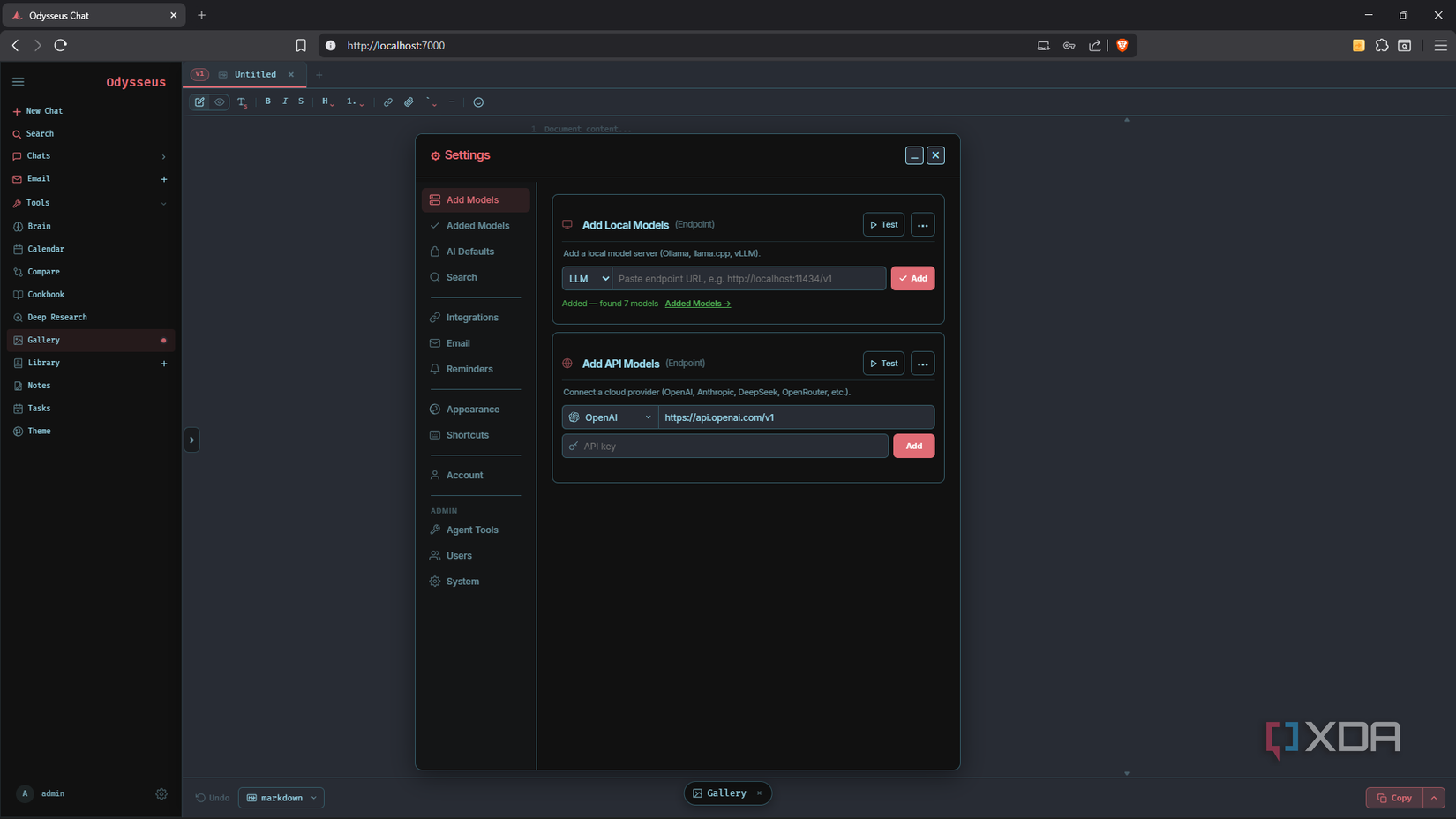Open the markdown format dropdown
The height and width of the screenshot is (819, 1456).
coord(281,798)
